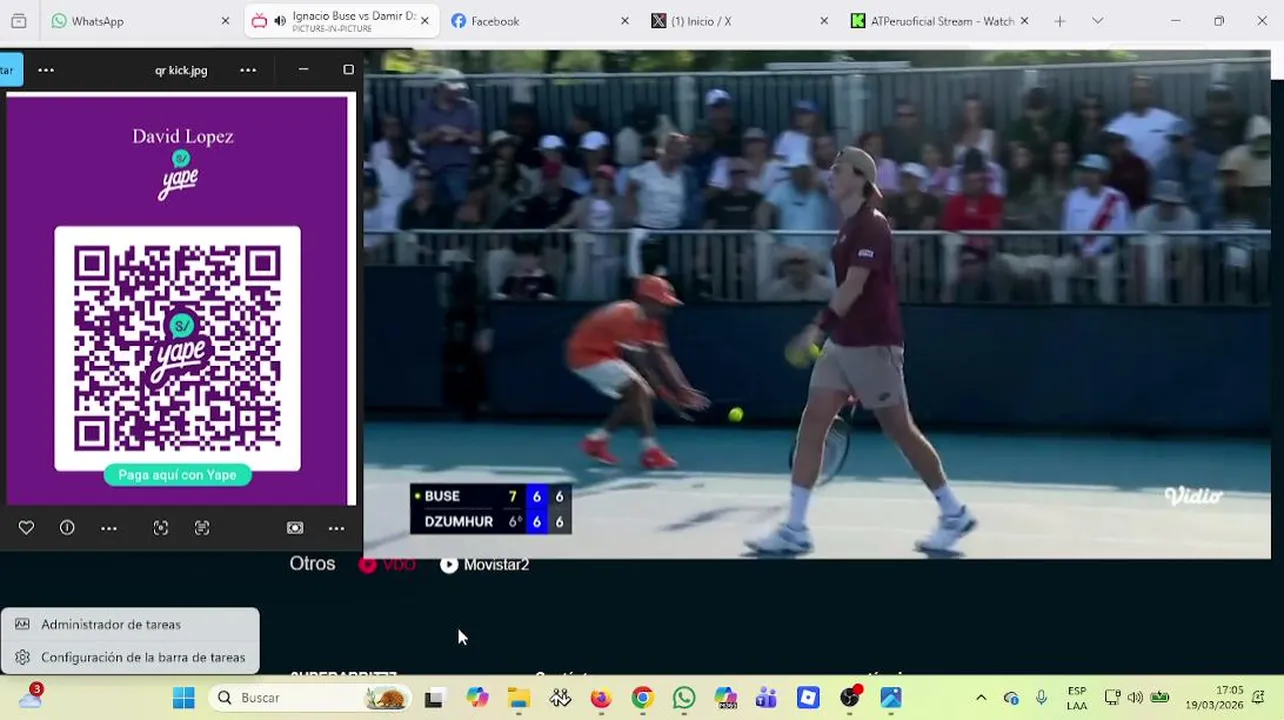Screen dimensions: 1284x720
Task: Expand the tab search dropdown chevron
Action: tap(1097, 21)
